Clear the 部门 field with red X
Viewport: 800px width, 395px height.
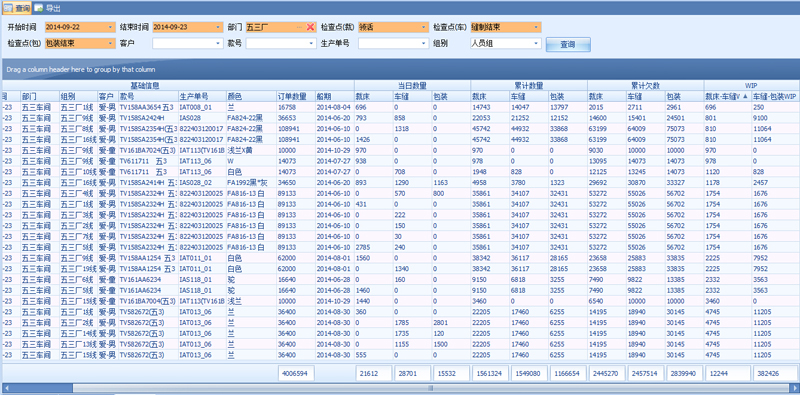pos(310,27)
